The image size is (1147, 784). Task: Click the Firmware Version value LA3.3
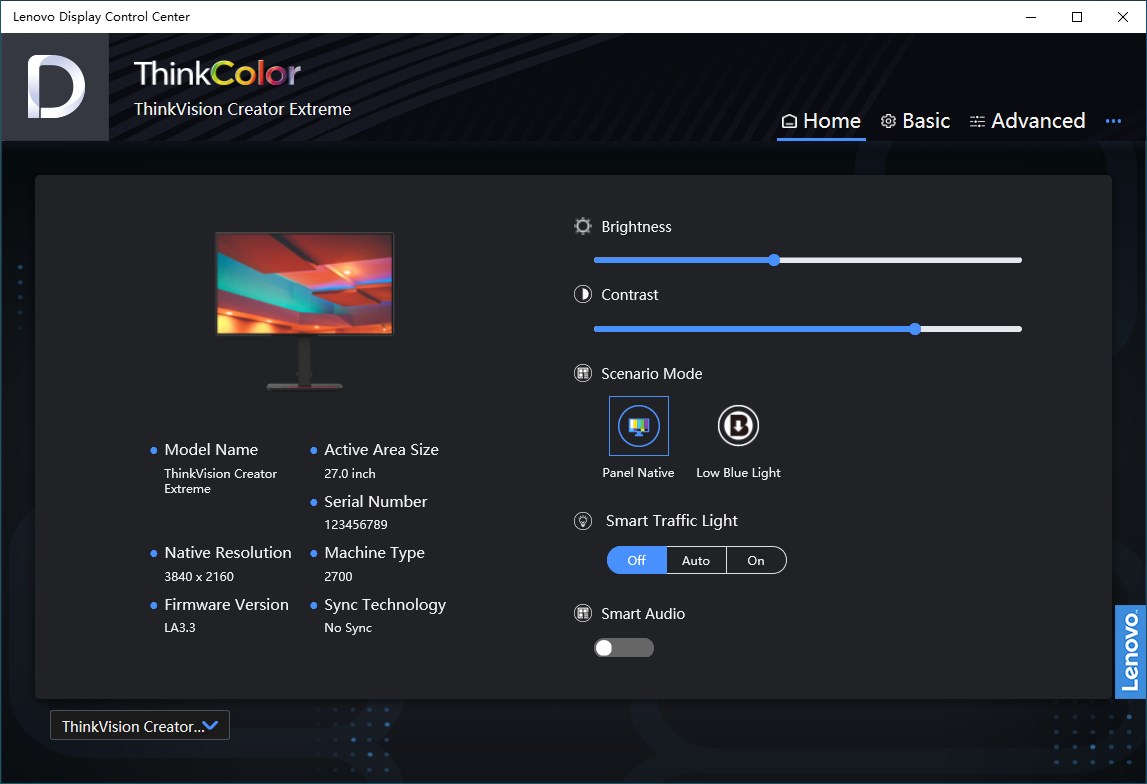pos(179,628)
